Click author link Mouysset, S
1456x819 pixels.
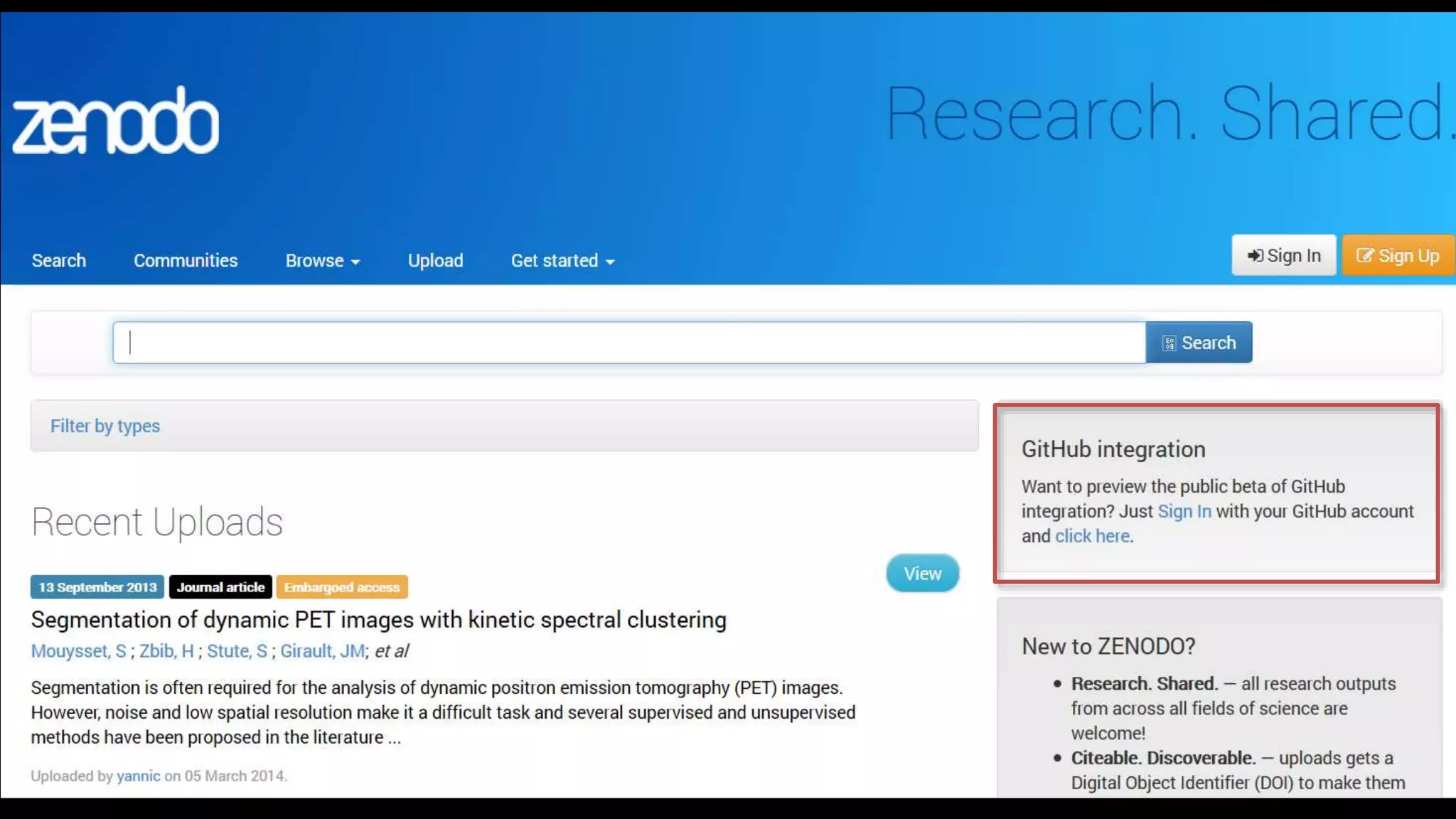[78, 651]
